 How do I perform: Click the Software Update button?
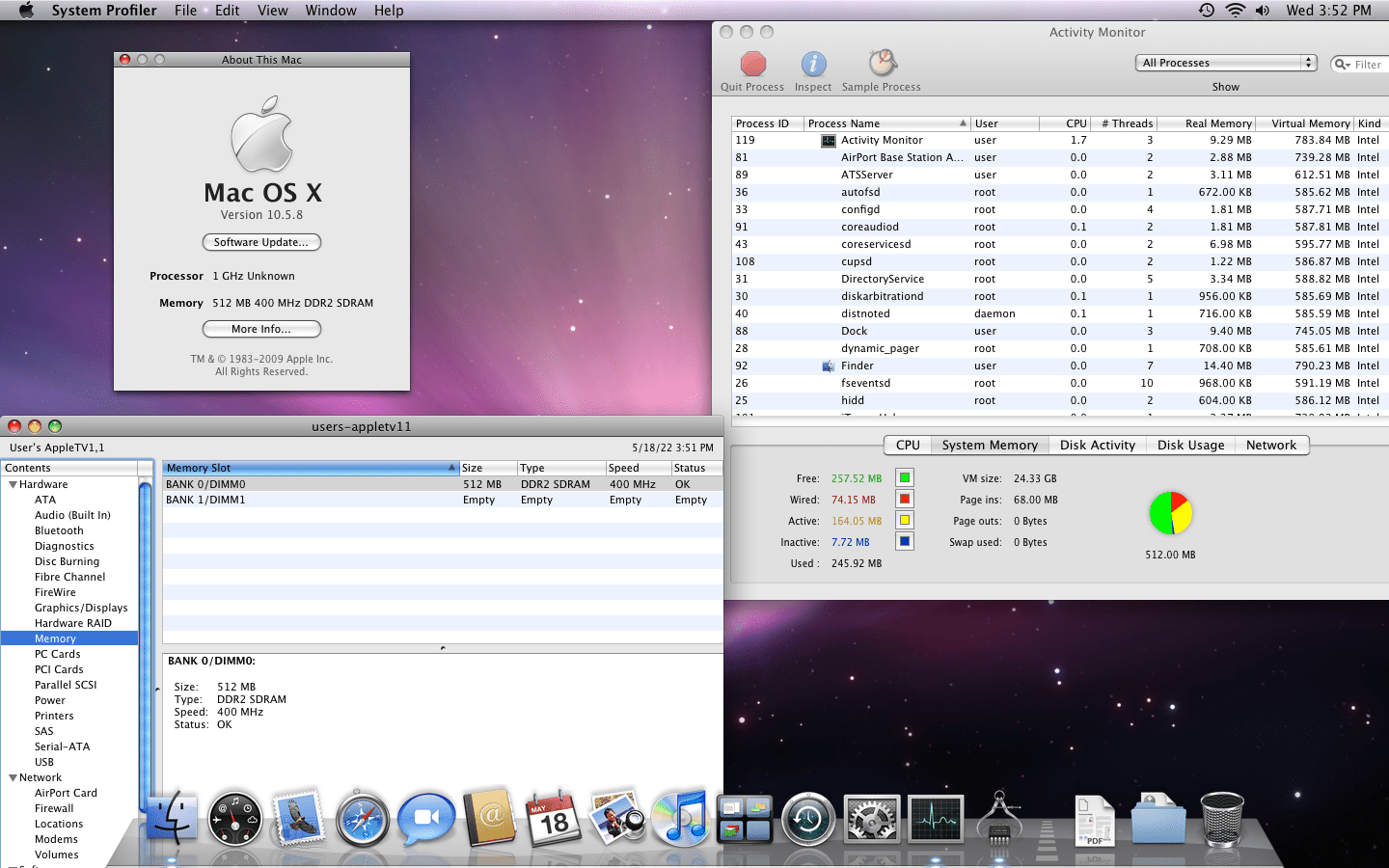coord(261,242)
